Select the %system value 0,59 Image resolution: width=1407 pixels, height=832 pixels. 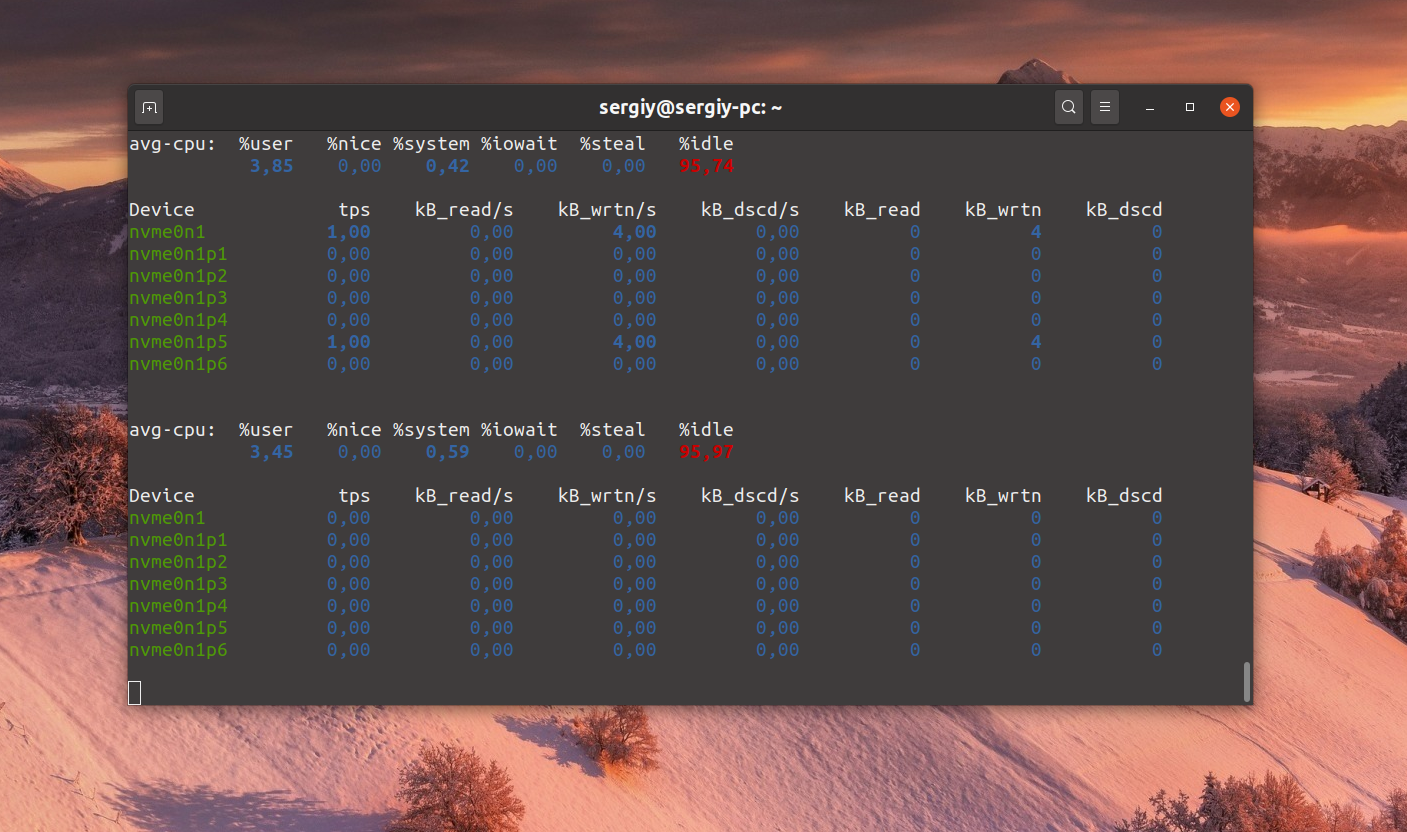click(x=447, y=452)
